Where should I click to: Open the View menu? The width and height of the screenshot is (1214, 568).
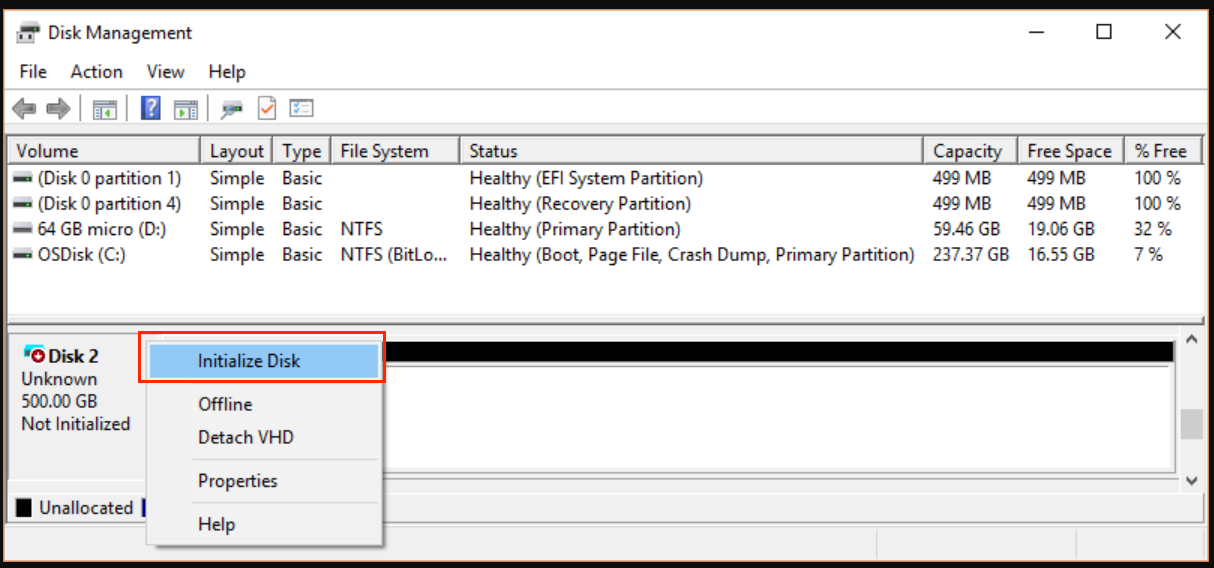(166, 72)
